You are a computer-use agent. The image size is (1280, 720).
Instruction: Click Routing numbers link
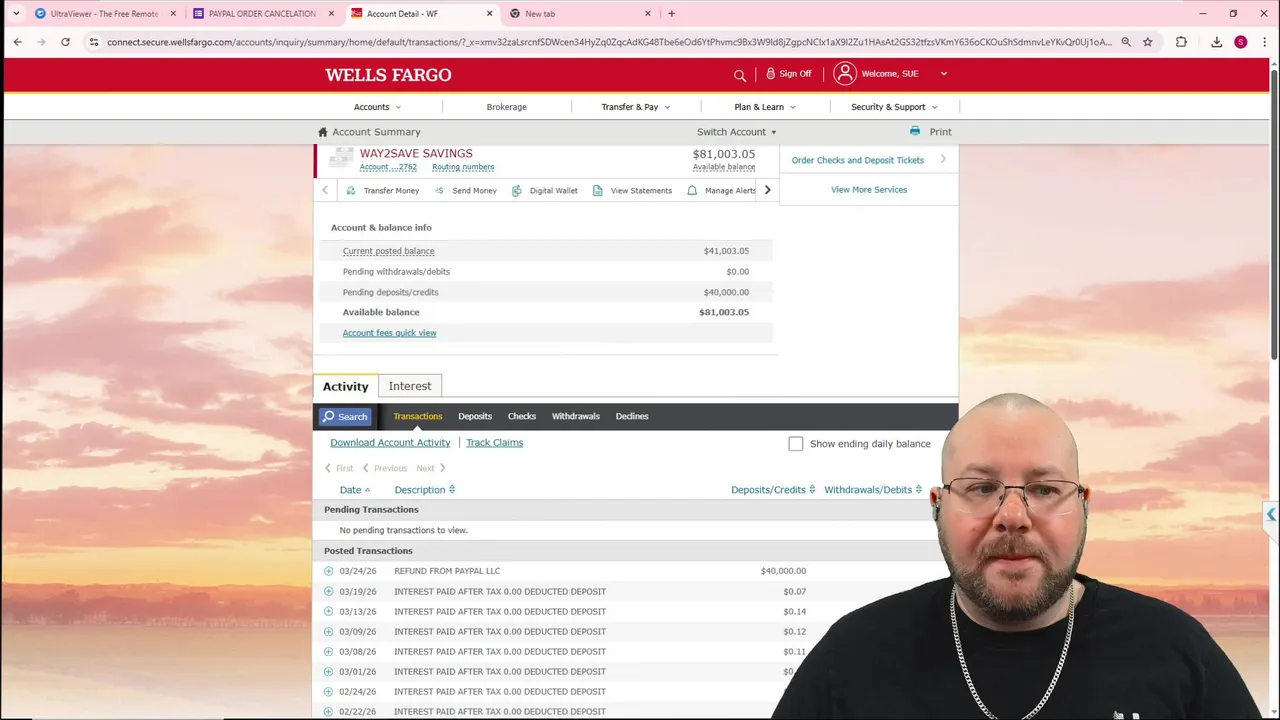463,167
